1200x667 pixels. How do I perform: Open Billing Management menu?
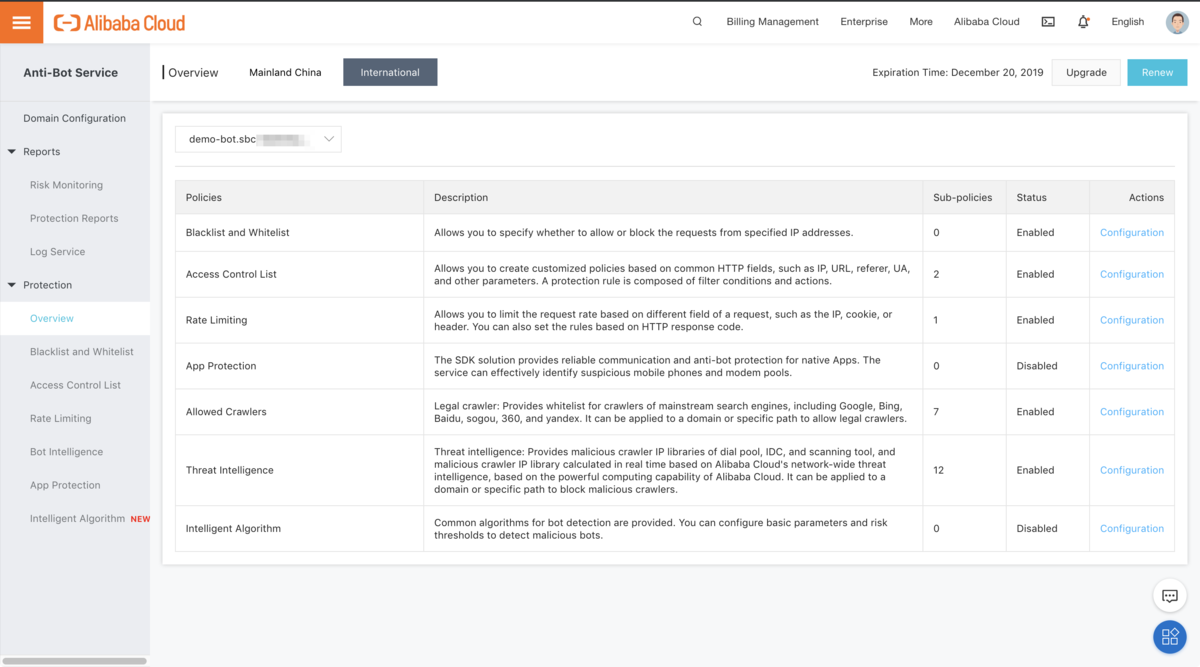click(x=772, y=21)
